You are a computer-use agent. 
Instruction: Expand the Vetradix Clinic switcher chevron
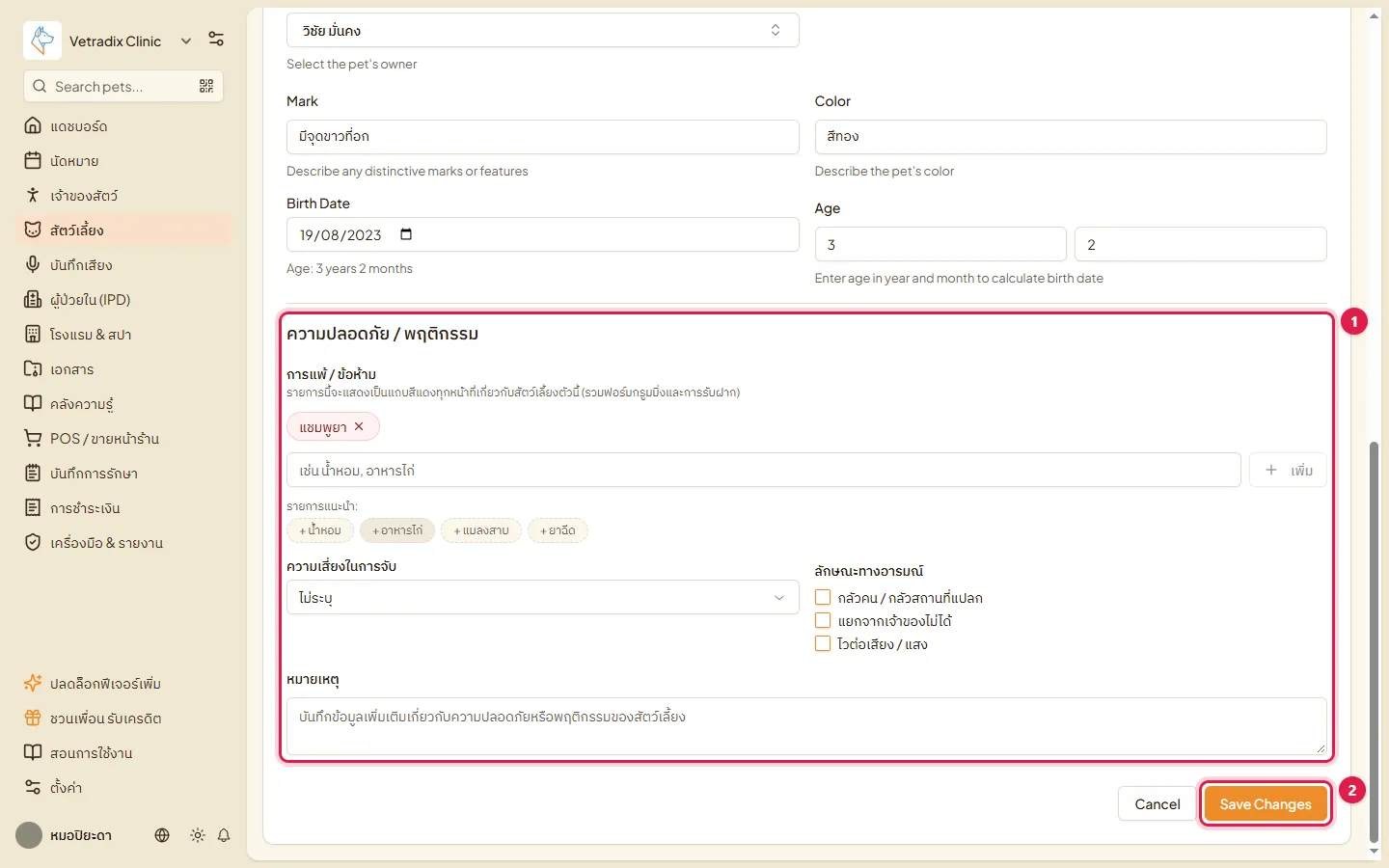point(186,41)
